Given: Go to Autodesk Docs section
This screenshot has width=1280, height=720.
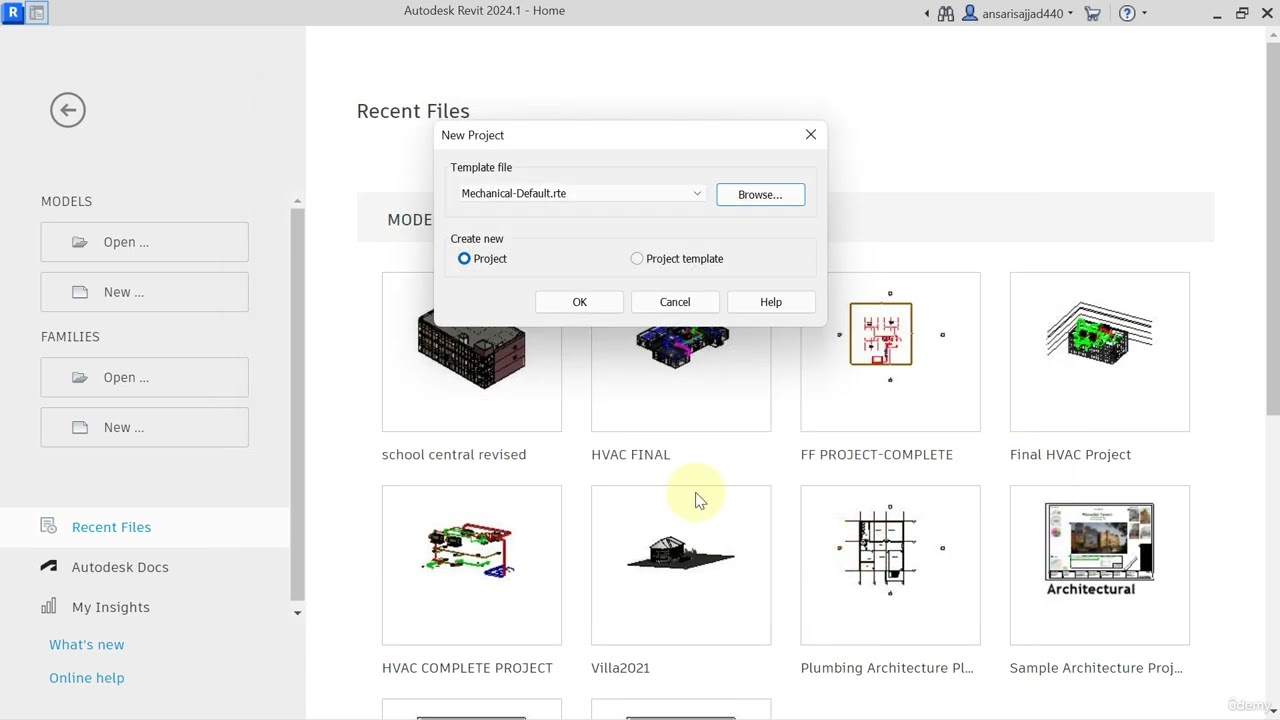Looking at the screenshot, I should tap(120, 567).
